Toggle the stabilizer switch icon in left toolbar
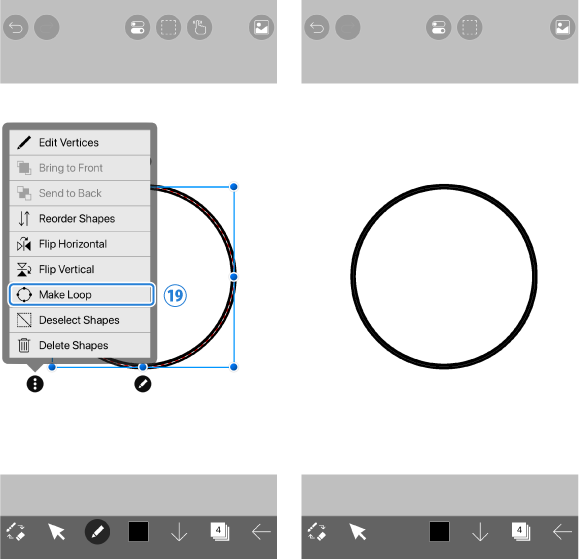 point(137,27)
